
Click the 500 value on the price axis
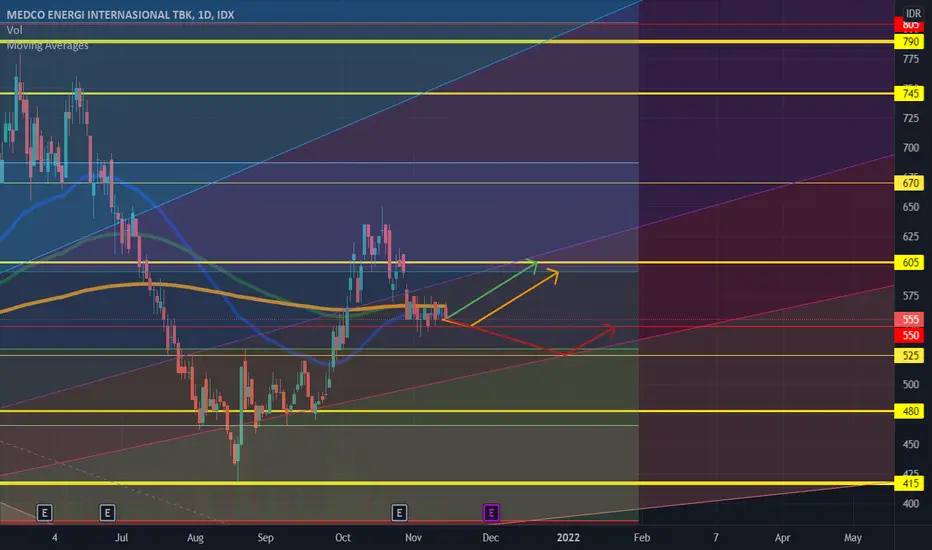pos(911,384)
